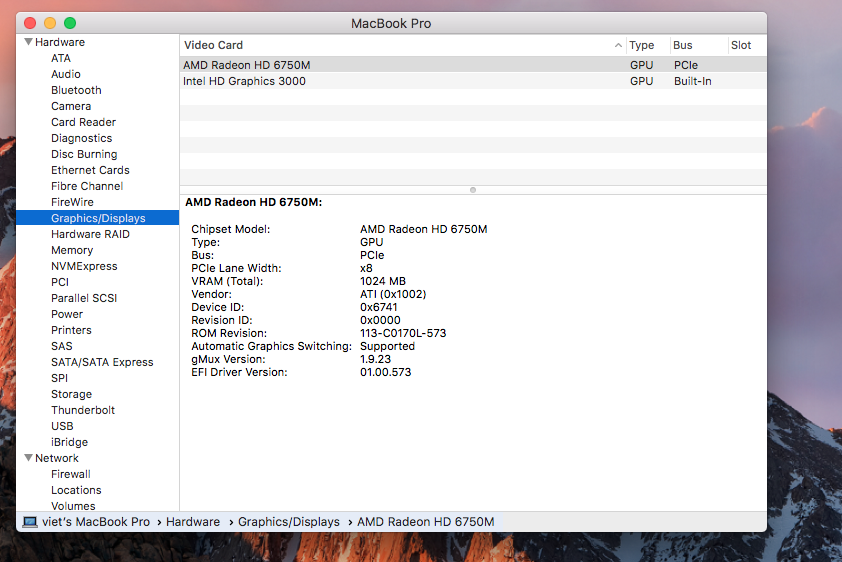Select Locations under Network
This screenshot has width=842, height=562.
(x=76, y=490)
